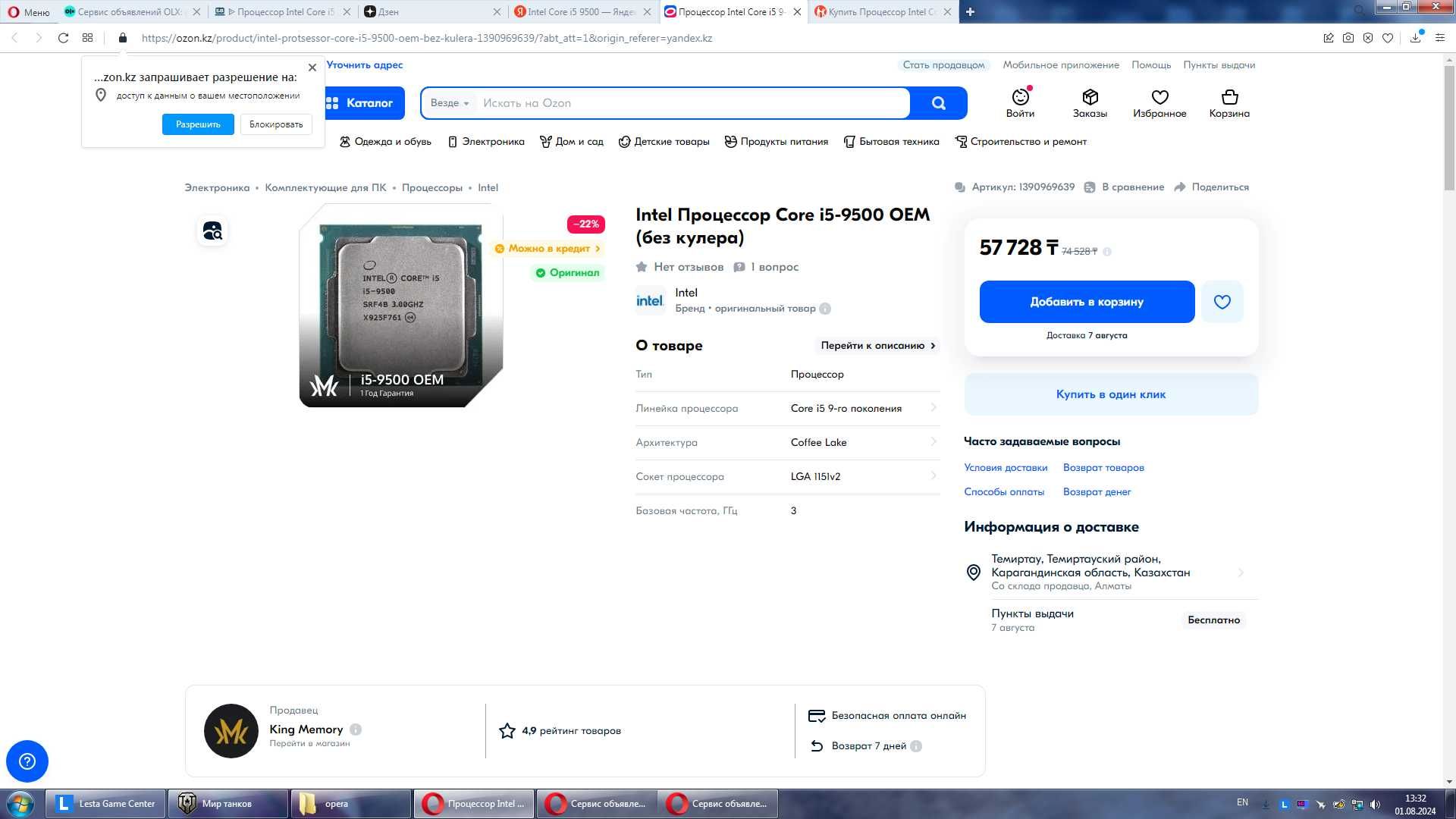Click Возврат денег link
The image size is (1456, 819).
[x=1097, y=492]
